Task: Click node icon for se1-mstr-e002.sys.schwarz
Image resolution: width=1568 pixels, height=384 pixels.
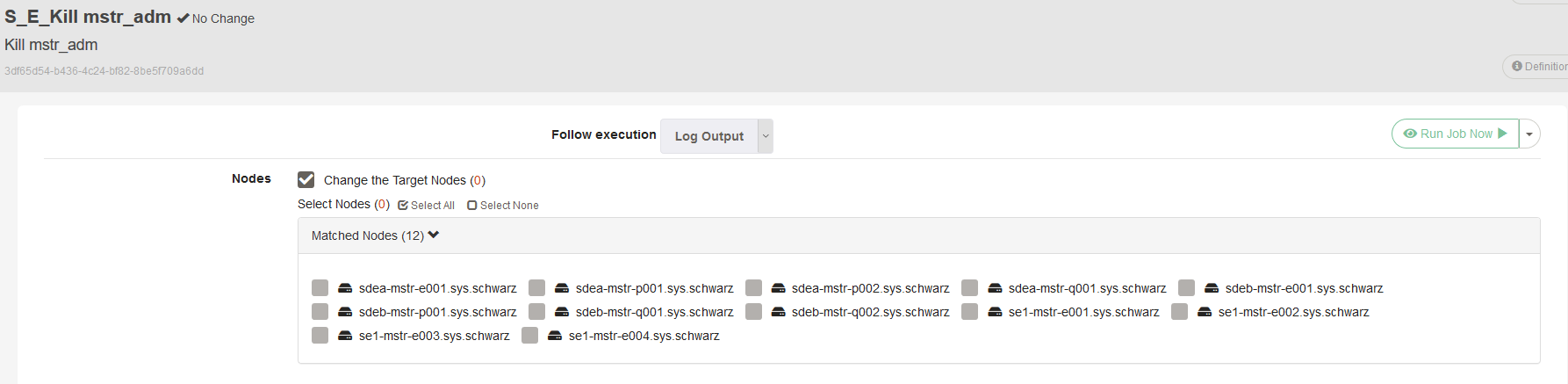Action: coord(1205,312)
